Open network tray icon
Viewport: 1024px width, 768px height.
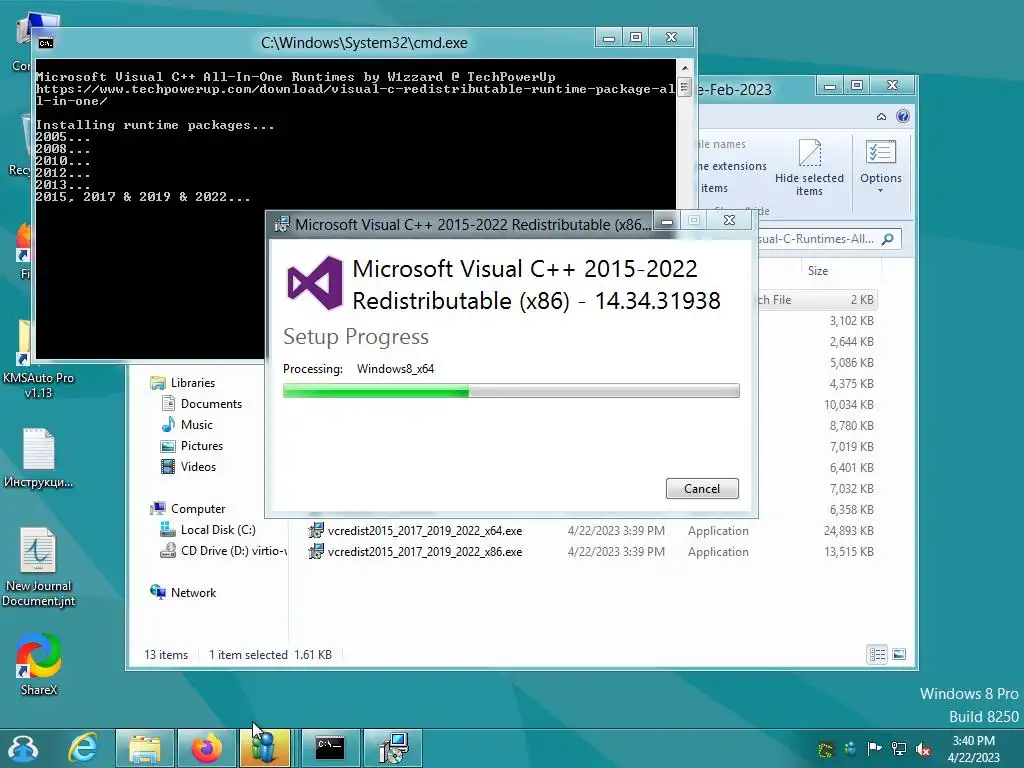click(899, 749)
